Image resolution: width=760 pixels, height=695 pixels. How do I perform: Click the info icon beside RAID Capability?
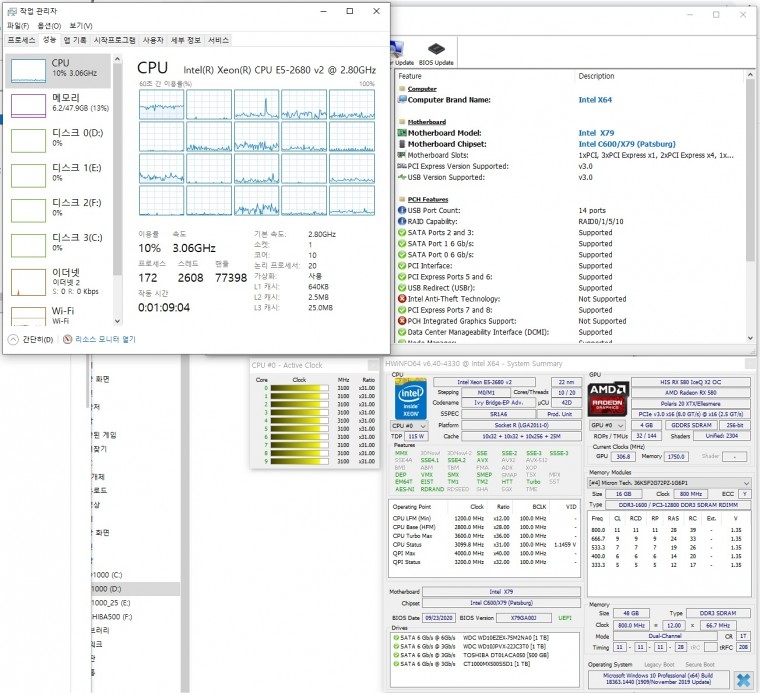402,221
